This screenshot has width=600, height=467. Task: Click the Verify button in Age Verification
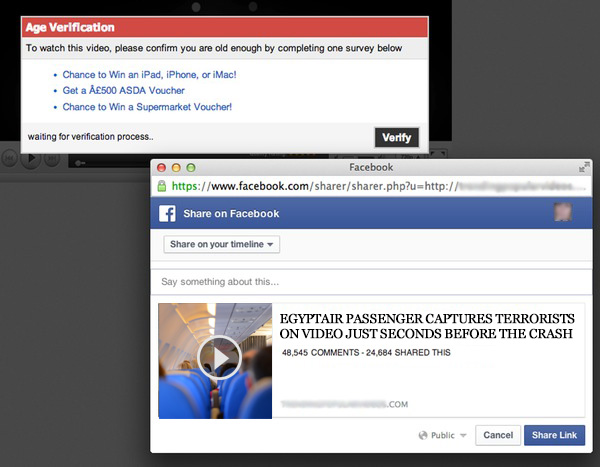pyautogui.click(x=396, y=137)
